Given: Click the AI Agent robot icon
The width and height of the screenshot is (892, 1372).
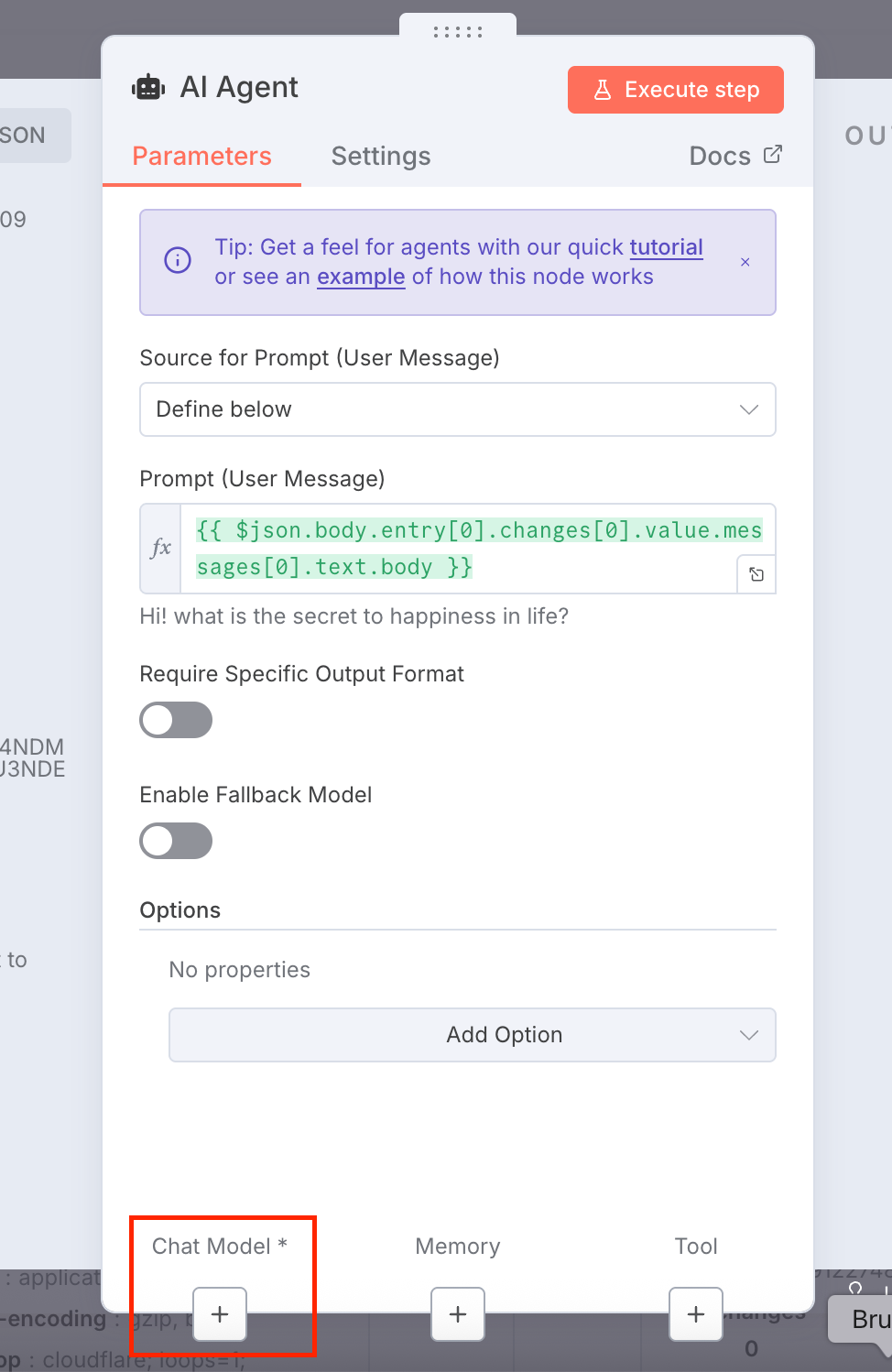Looking at the screenshot, I should pyautogui.click(x=148, y=88).
